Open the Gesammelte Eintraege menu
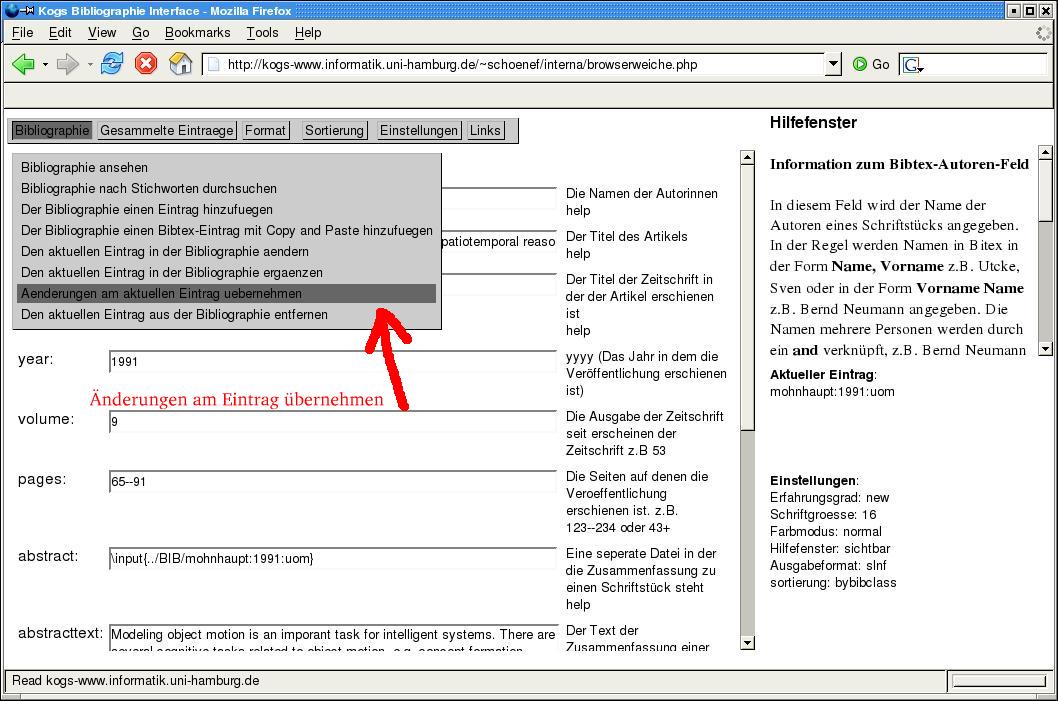The width and height of the screenshot is (1058, 701). (x=167, y=130)
